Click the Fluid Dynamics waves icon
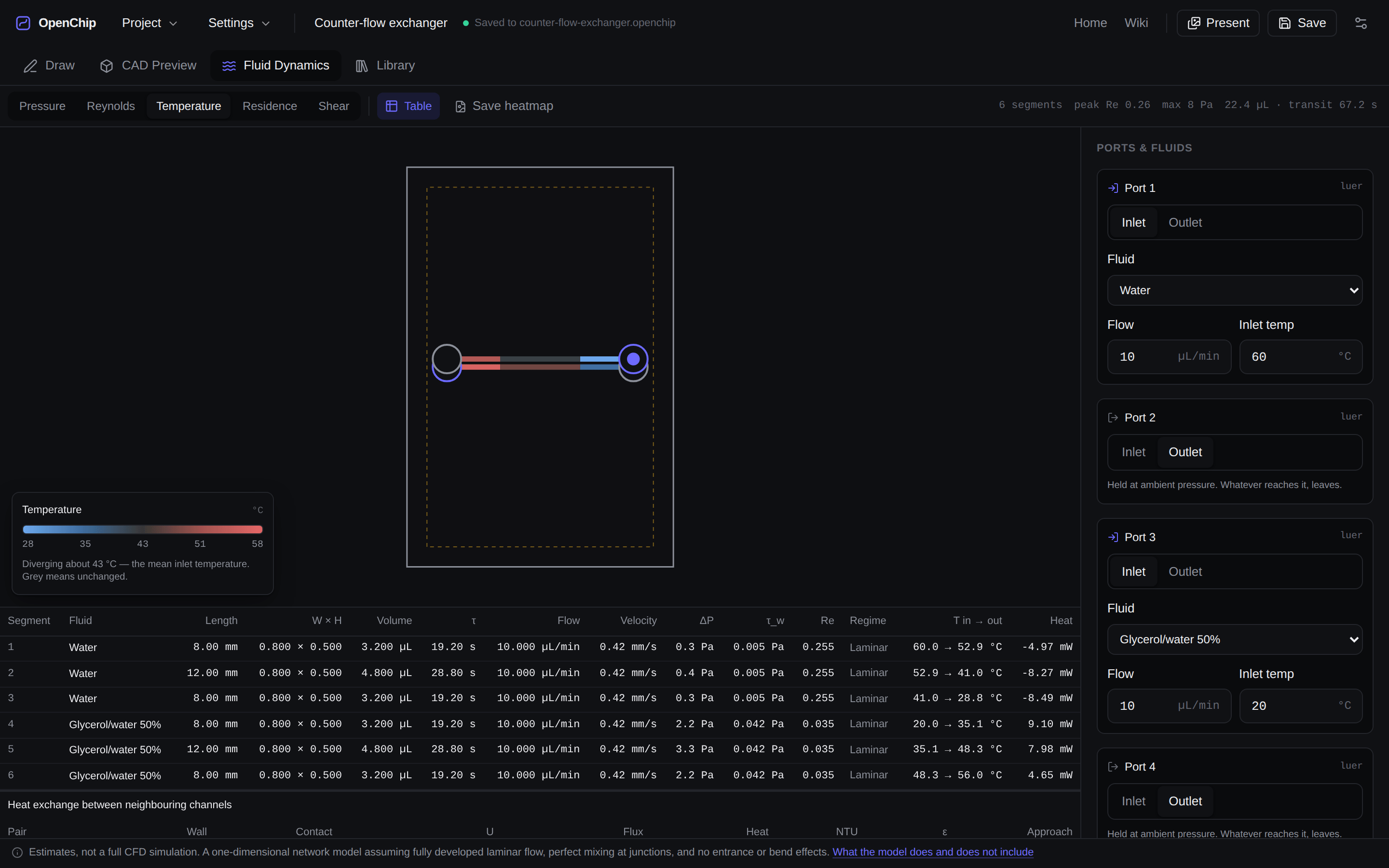The width and height of the screenshot is (1389, 868). [229, 66]
